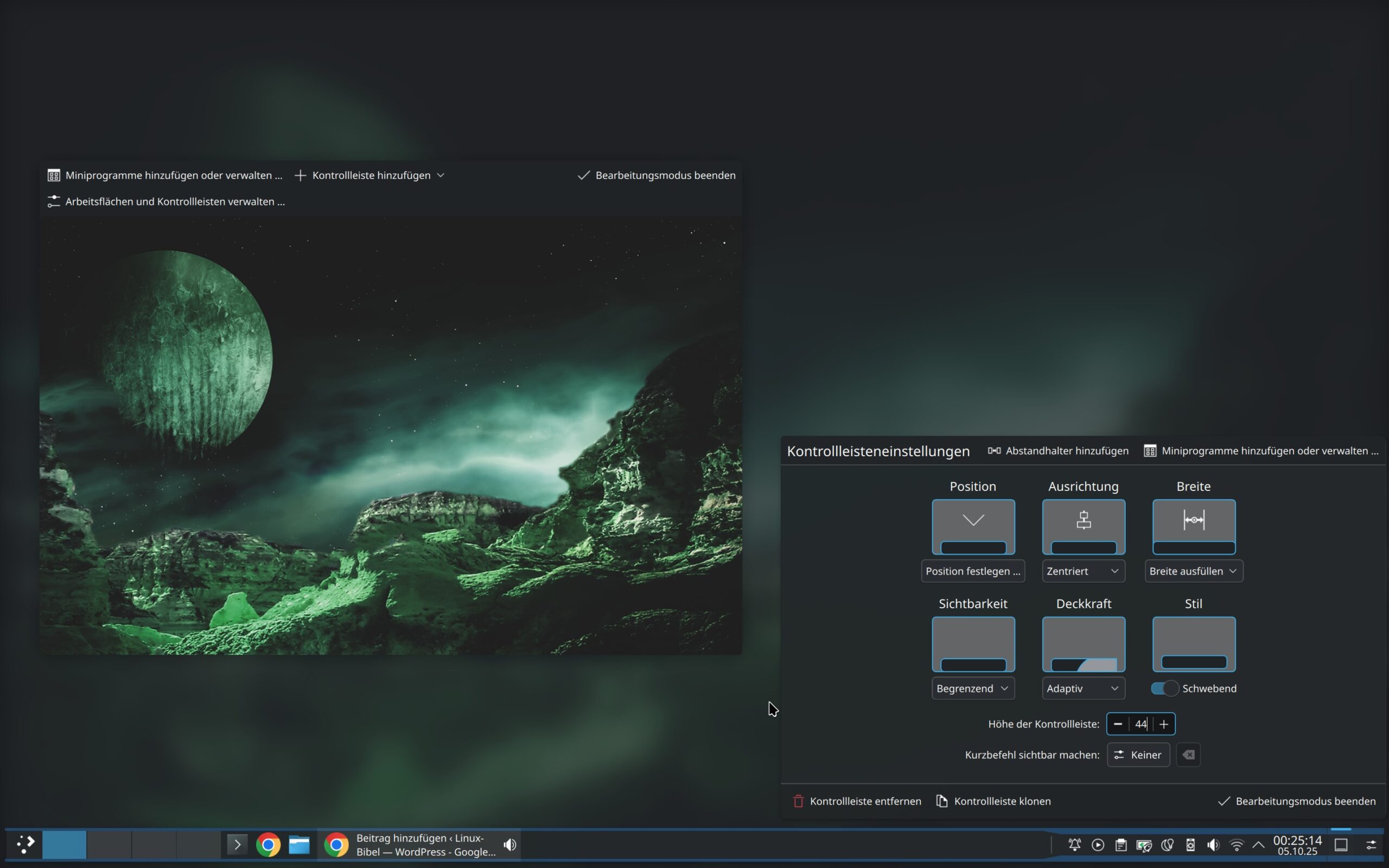Open the Dolphin file manager icon
The image size is (1389, 868).
pyautogui.click(x=299, y=845)
